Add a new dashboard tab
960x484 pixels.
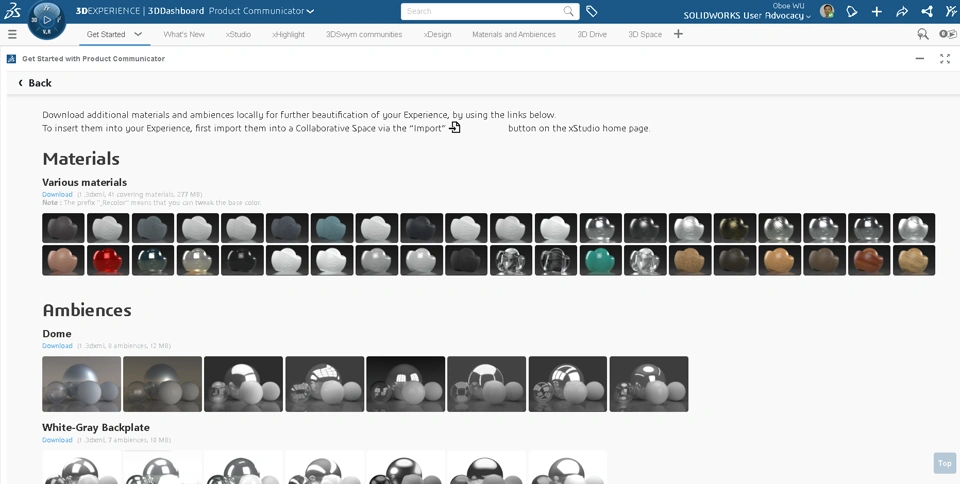coord(678,34)
